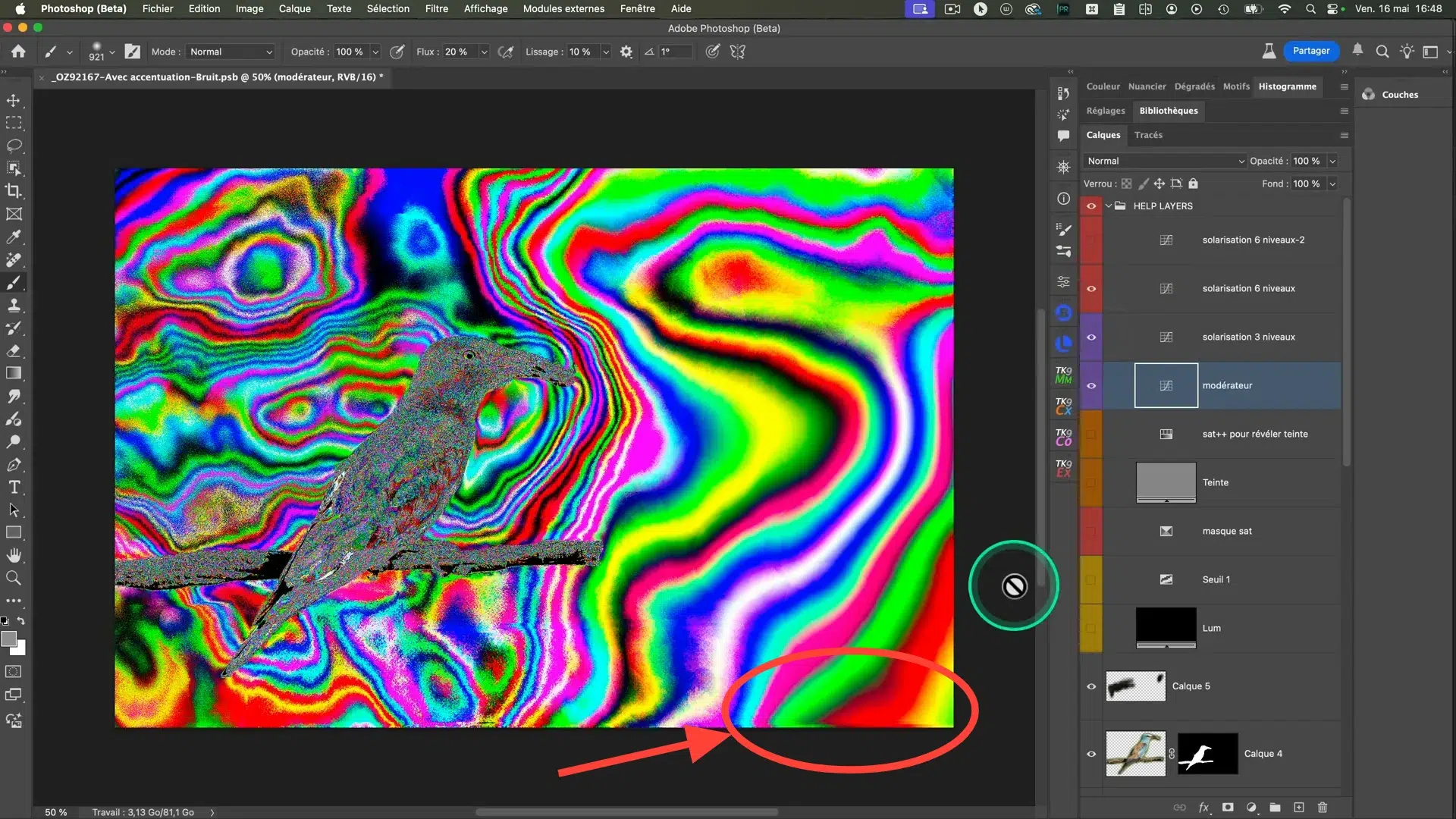1456x819 pixels.
Task: Select the Gradient tool
Action: point(14,373)
